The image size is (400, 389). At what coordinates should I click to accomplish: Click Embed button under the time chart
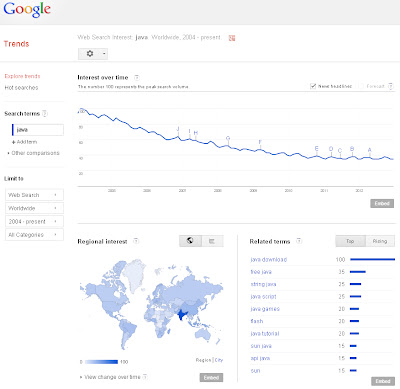[x=382, y=203]
